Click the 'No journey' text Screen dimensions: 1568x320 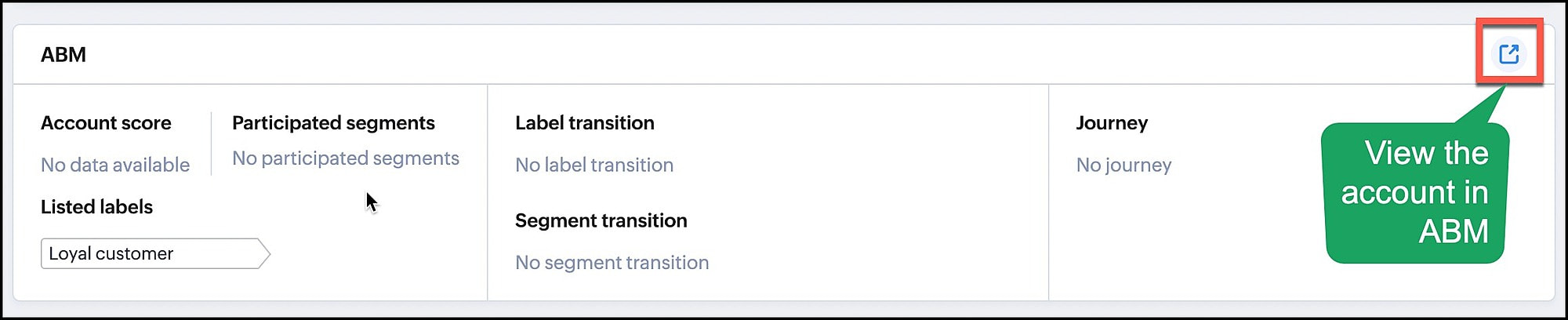click(x=1123, y=165)
